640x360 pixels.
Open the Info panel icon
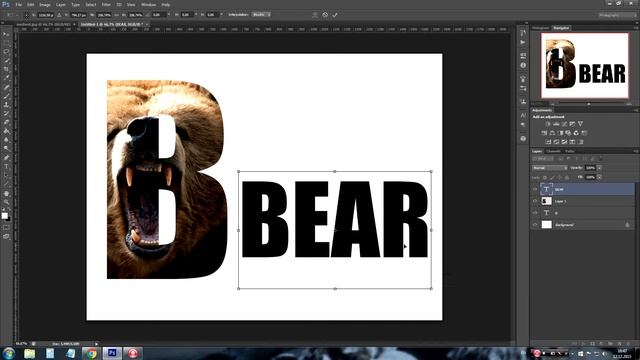pyautogui.click(x=523, y=65)
